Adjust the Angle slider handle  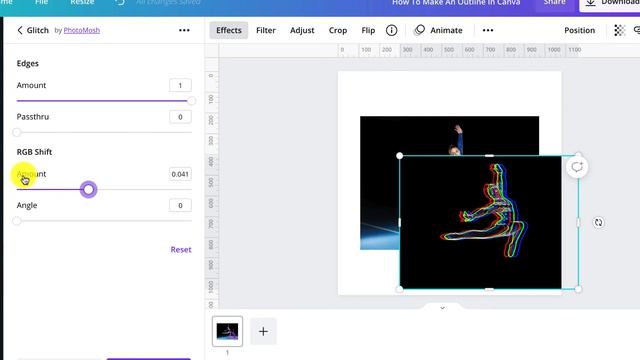17,221
